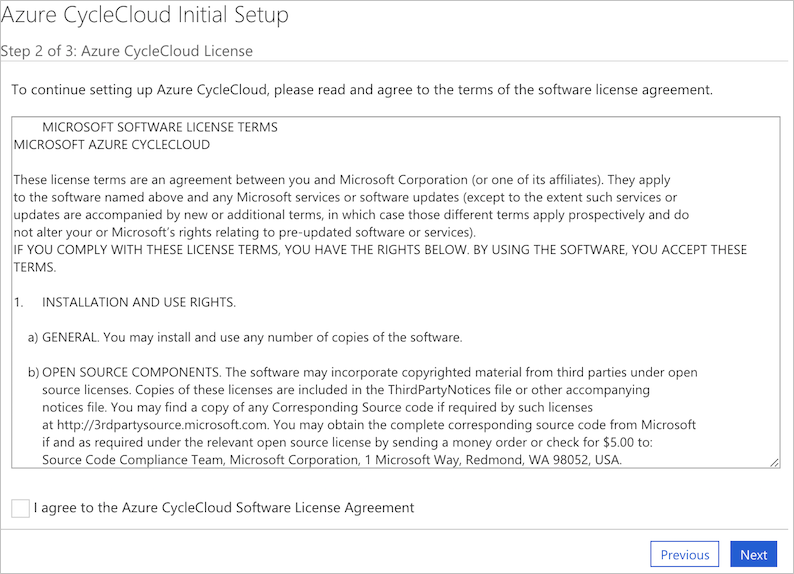This screenshot has width=794, height=574.
Task: Click the 'Source Code Compliance Team' address line
Action: 331,460
